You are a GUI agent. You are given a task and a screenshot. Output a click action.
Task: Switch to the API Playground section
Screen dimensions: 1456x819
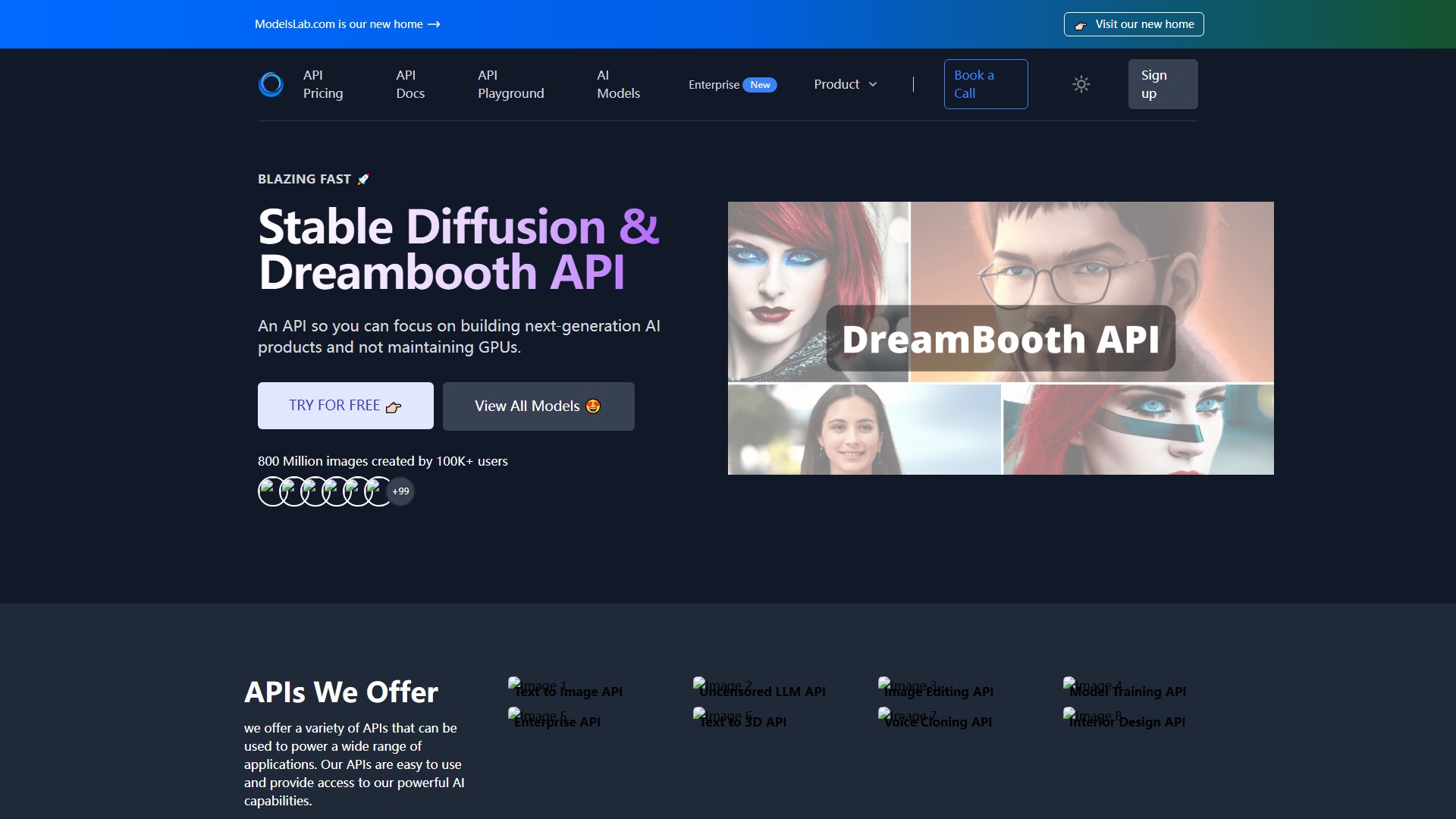click(510, 84)
